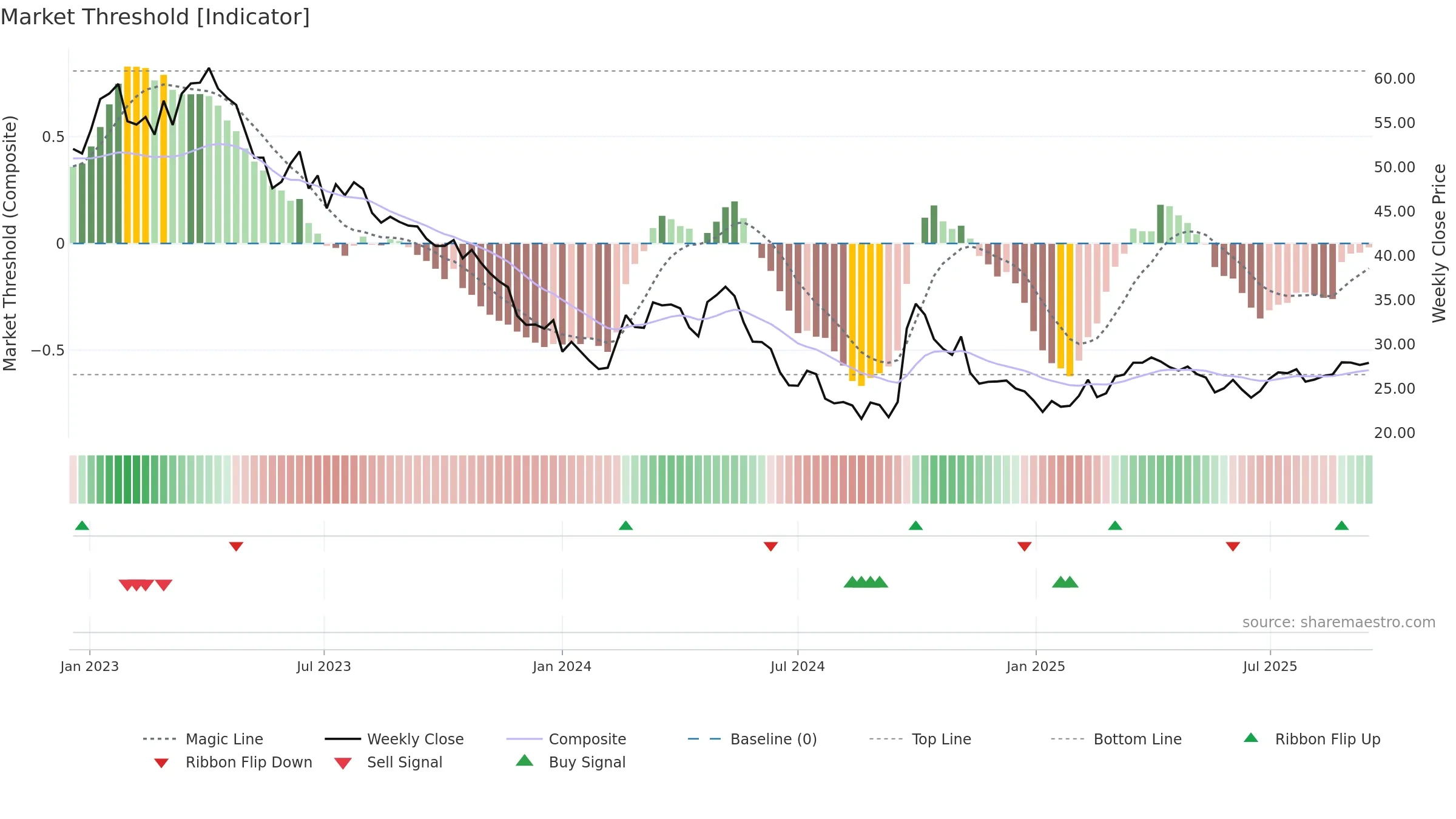This screenshot has height=819, width=1456.
Task: Click the Jul 2024 axis label
Action: 798,666
